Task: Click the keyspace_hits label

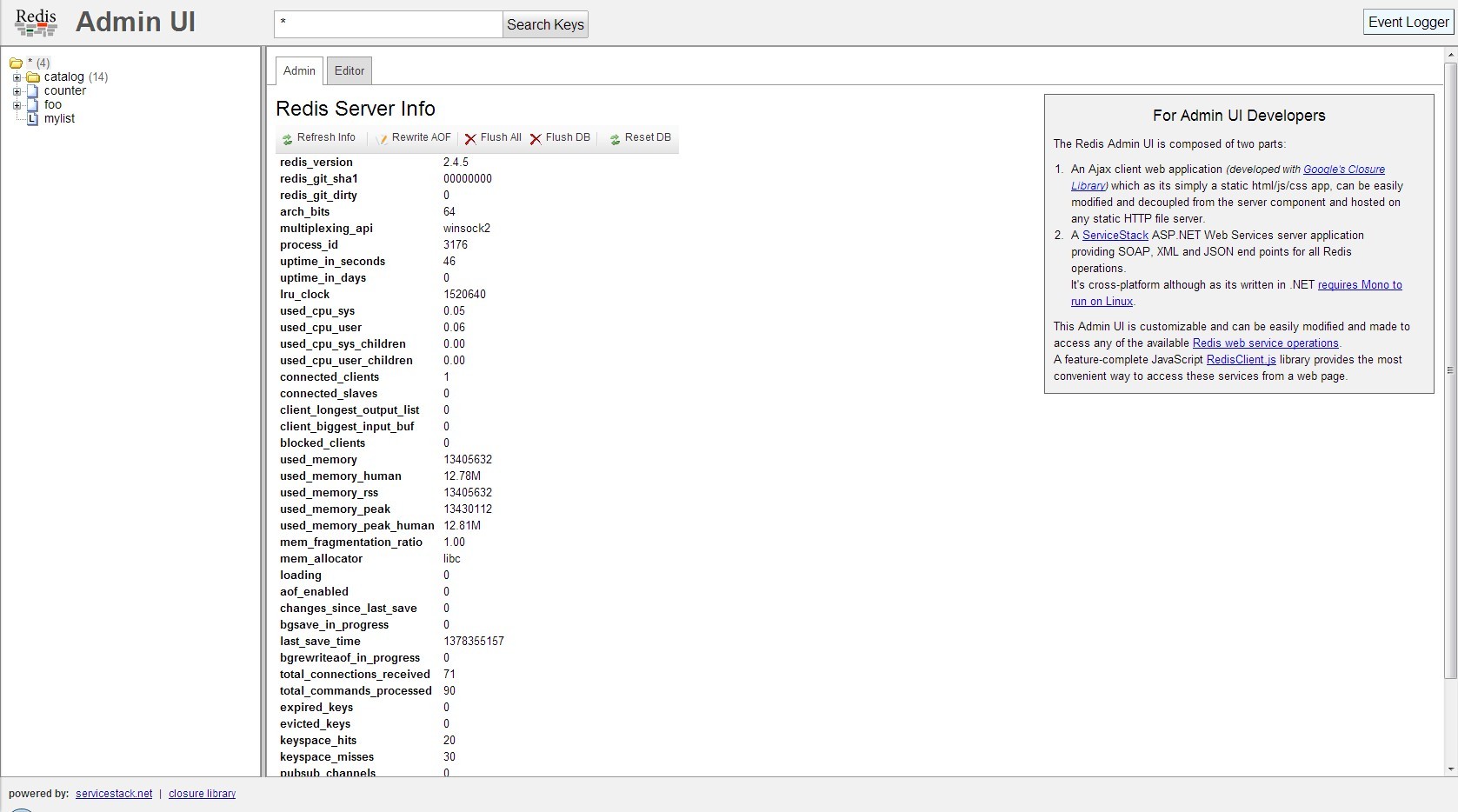Action: (x=318, y=741)
